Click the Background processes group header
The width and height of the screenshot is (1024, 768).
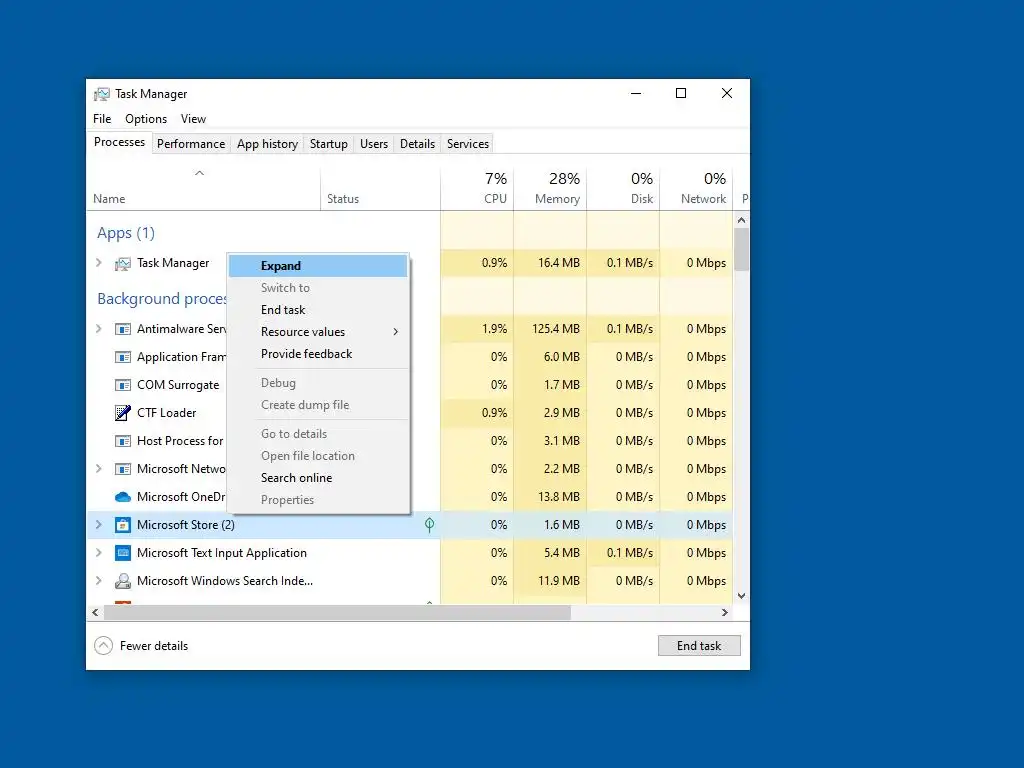click(x=162, y=299)
